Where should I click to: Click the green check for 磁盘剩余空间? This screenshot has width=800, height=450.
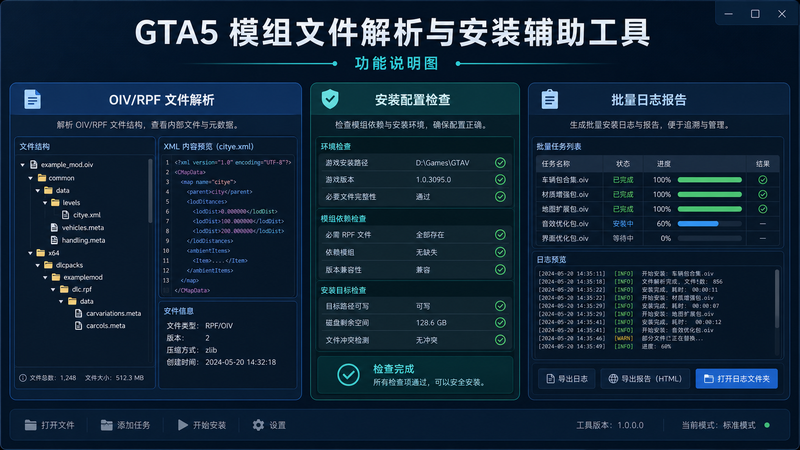500,322
